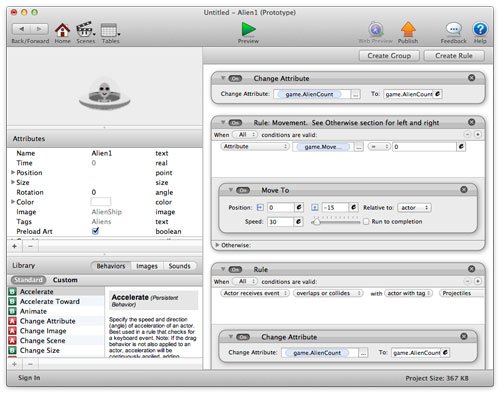Click the Alien ship preview image

coord(104,94)
